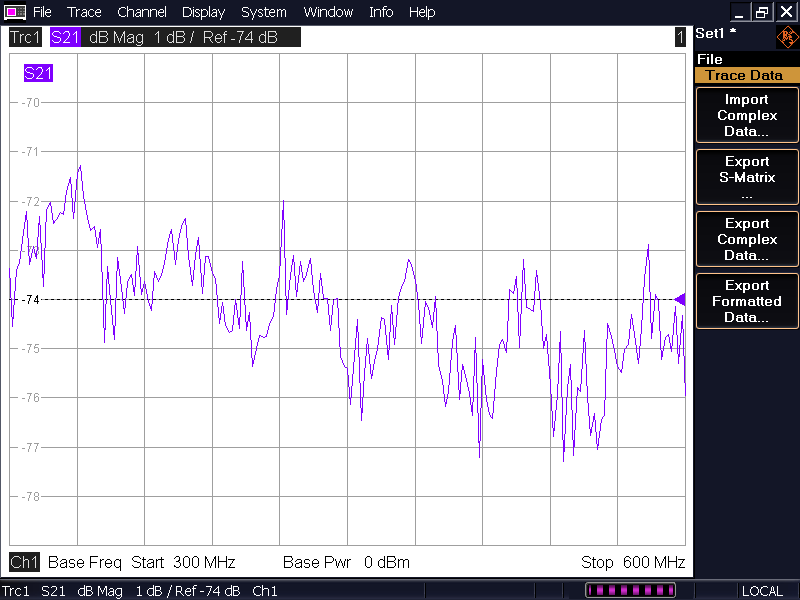Viewport: 800px width, 600px height.
Task: Click the minimize window button
Action: point(739,12)
